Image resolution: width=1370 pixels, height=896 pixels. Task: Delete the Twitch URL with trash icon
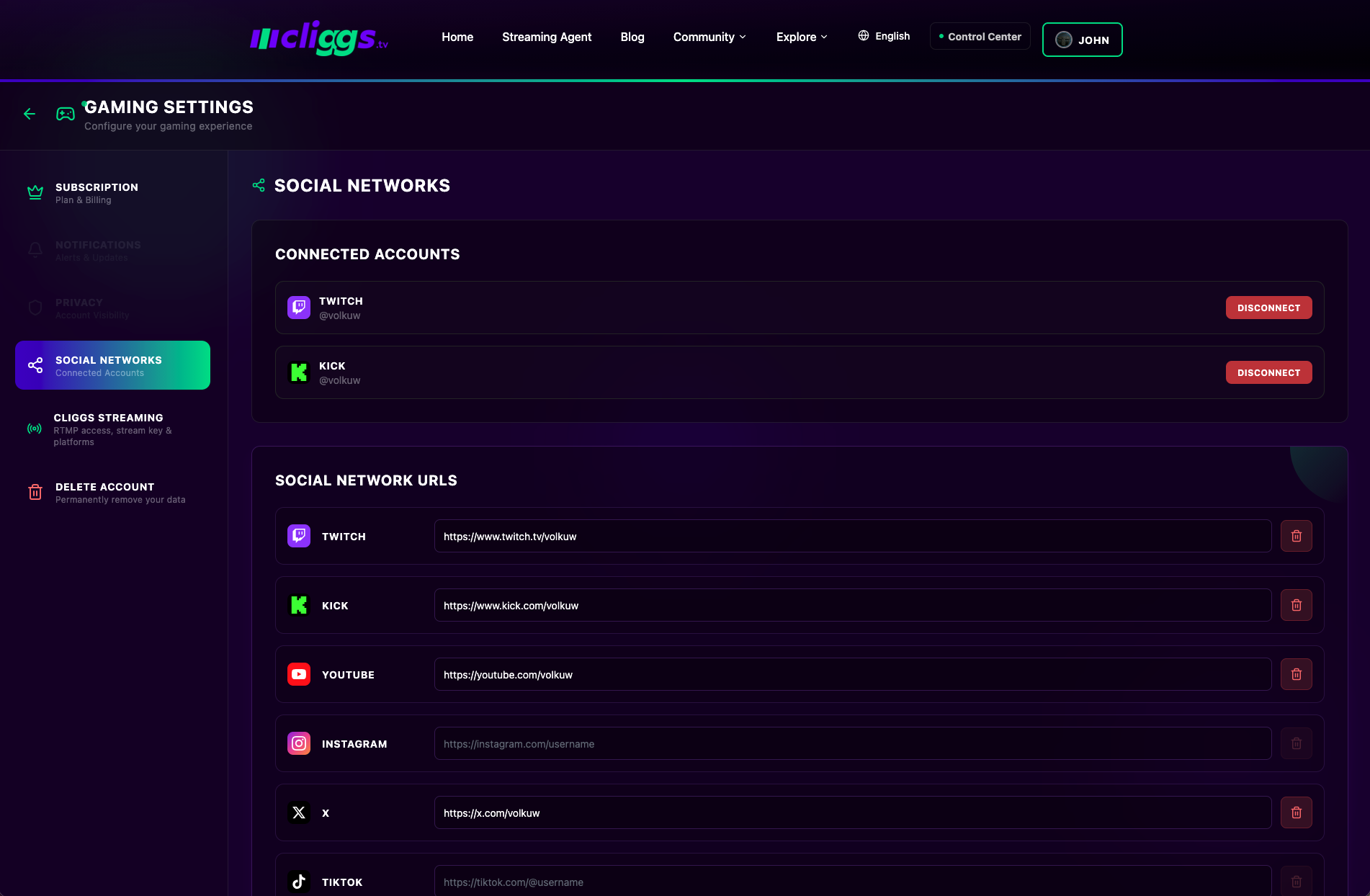coord(1297,536)
